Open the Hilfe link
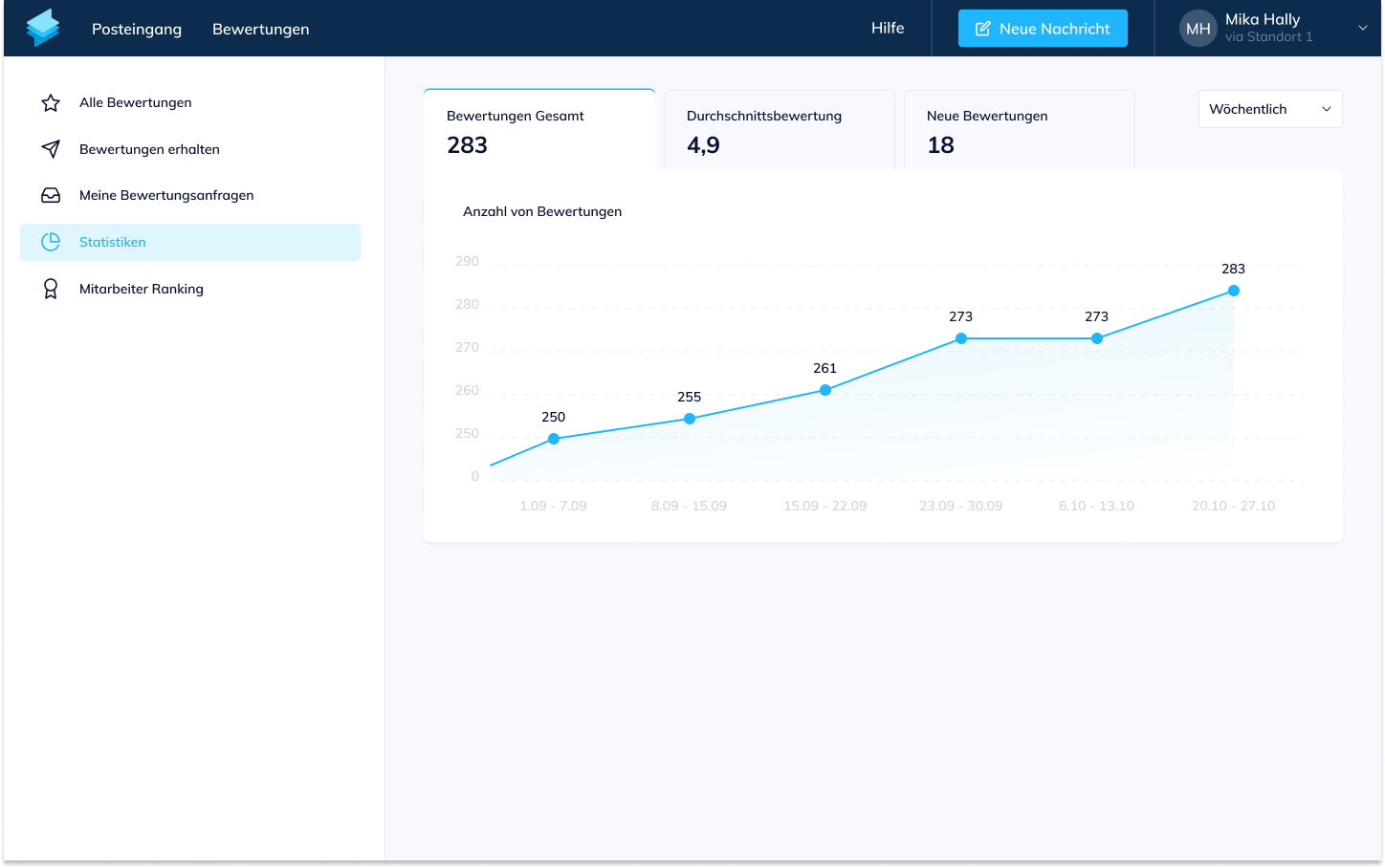Viewport: 1385px width, 868px height. click(x=887, y=28)
